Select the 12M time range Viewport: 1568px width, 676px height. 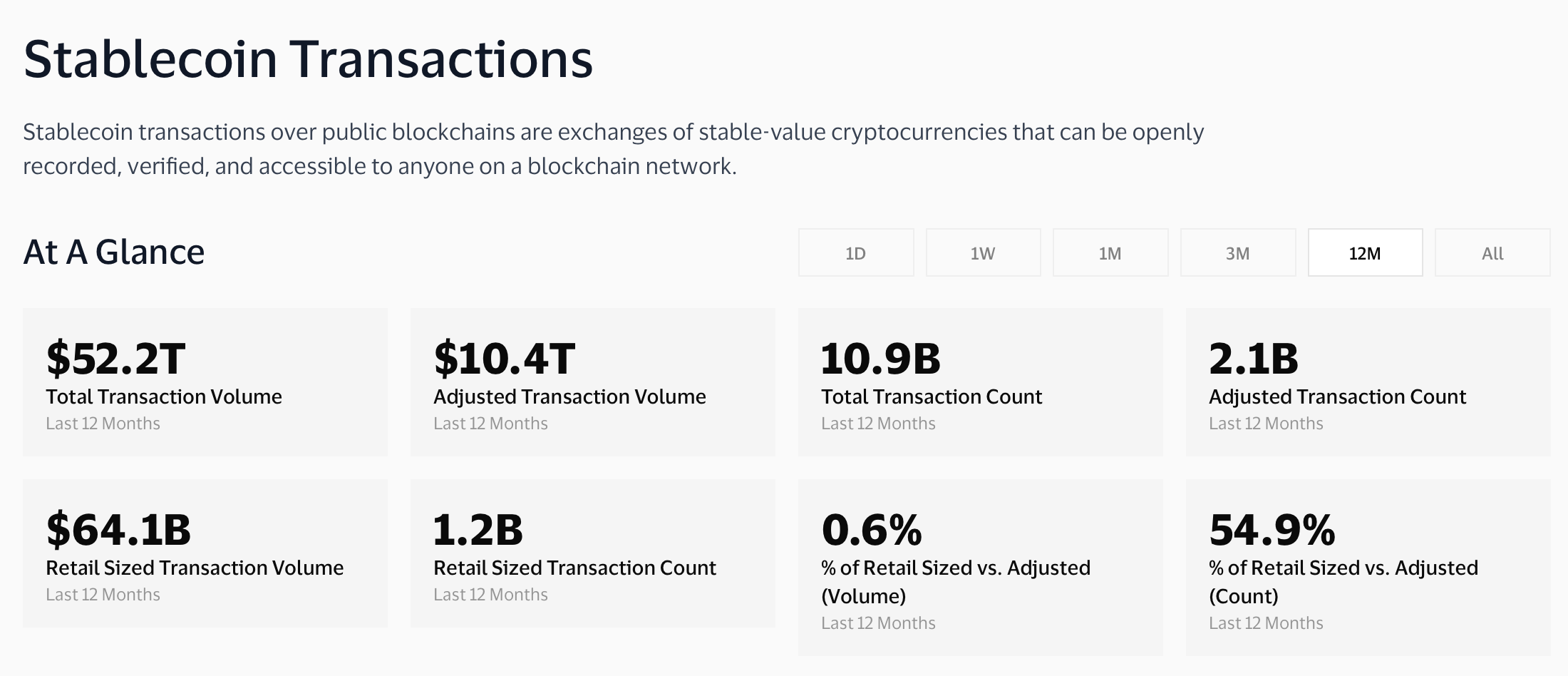[1365, 252]
